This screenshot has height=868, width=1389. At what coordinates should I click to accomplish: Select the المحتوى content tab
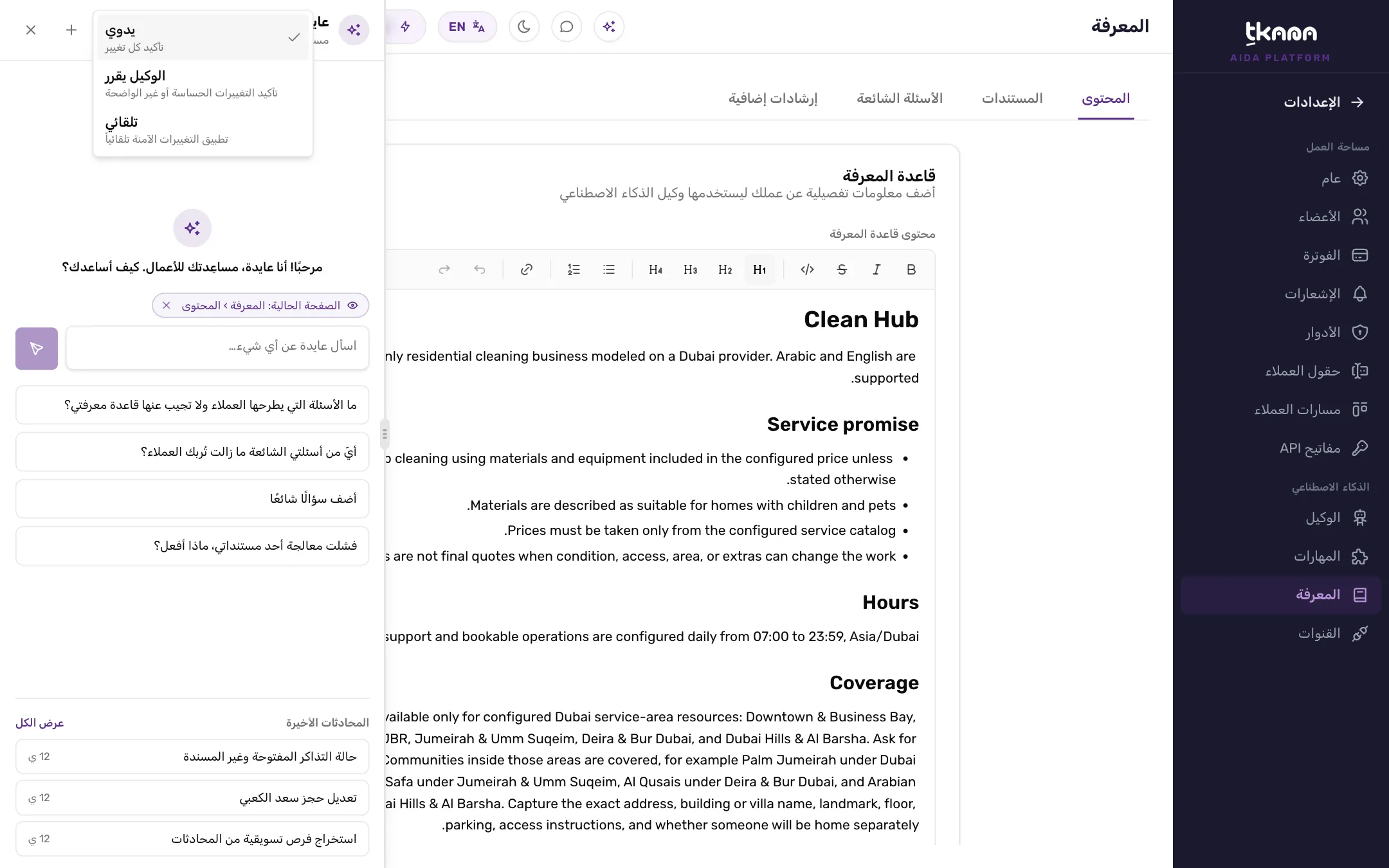point(1106,98)
